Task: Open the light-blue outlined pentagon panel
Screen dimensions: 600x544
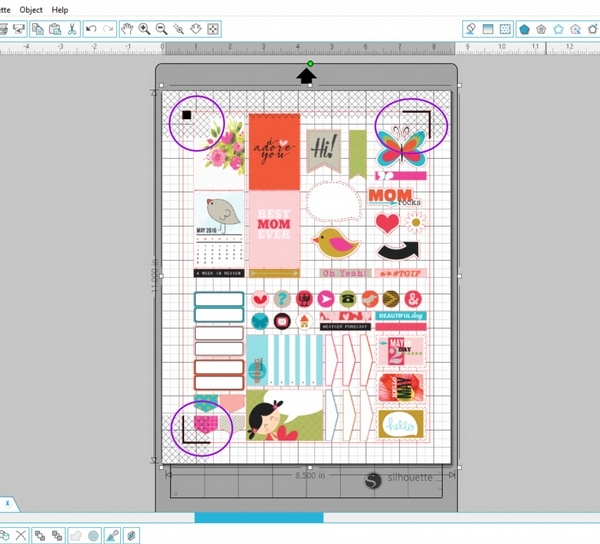Action: pyautogui.click(x=558, y=29)
